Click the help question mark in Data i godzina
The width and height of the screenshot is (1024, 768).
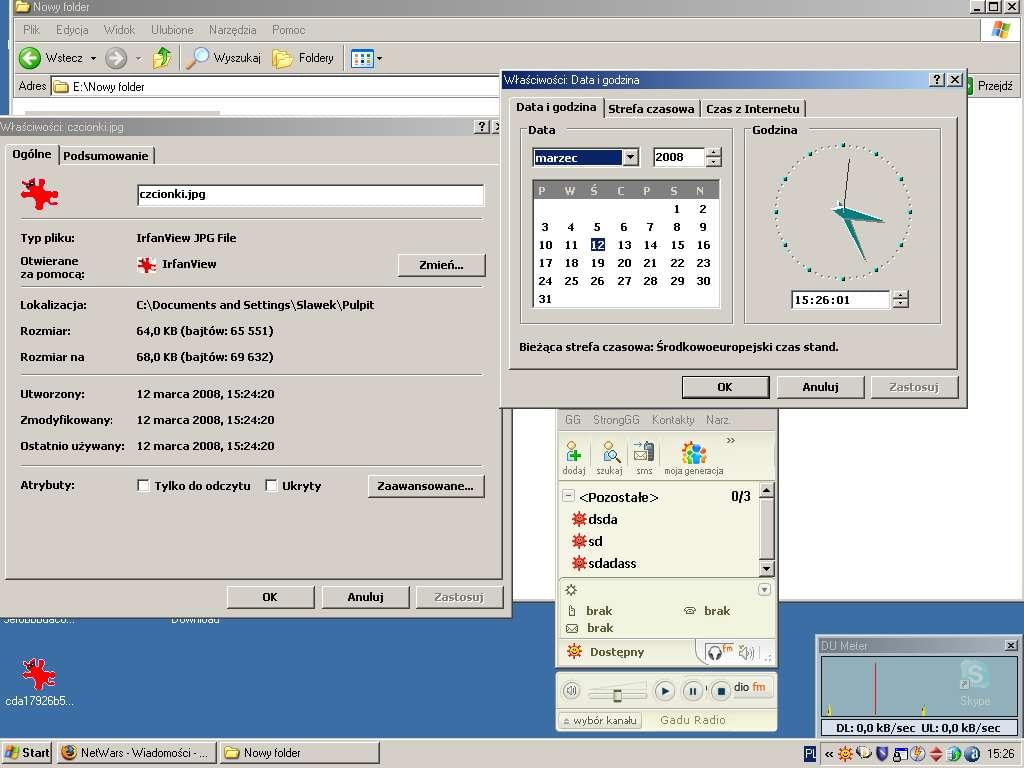tap(937, 80)
